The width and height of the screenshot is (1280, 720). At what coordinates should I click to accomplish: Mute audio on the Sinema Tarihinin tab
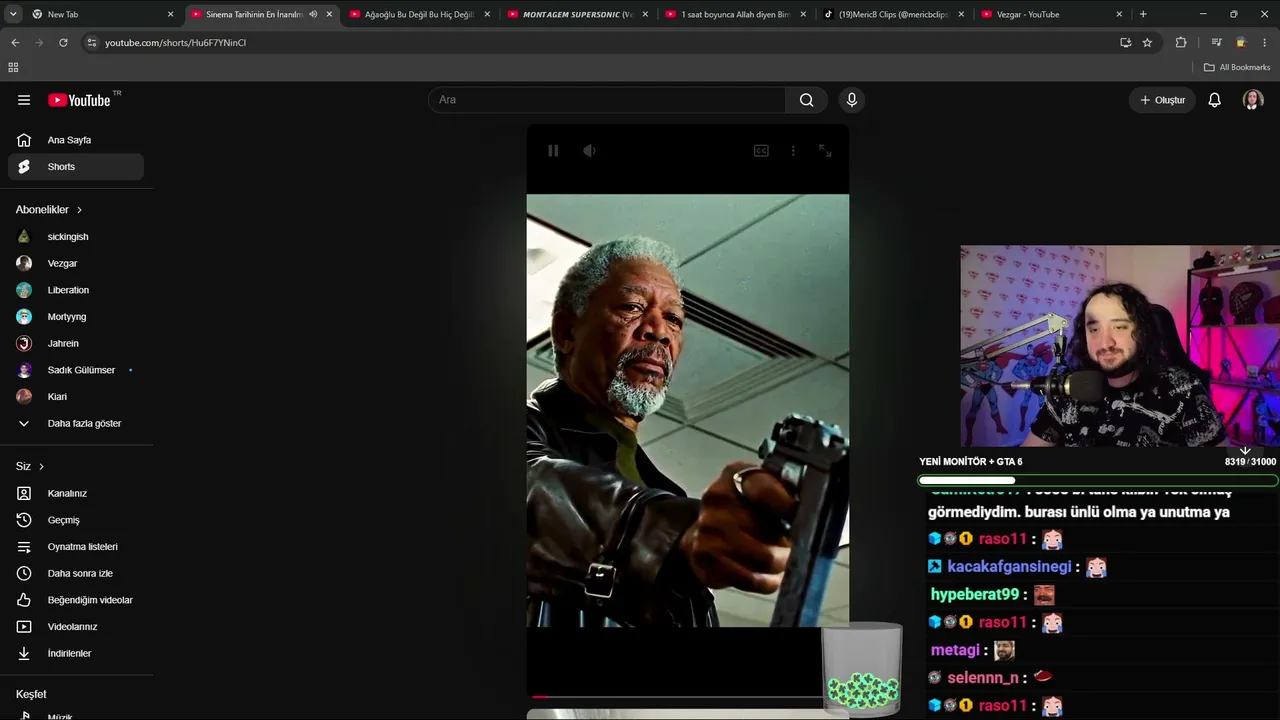(x=313, y=14)
